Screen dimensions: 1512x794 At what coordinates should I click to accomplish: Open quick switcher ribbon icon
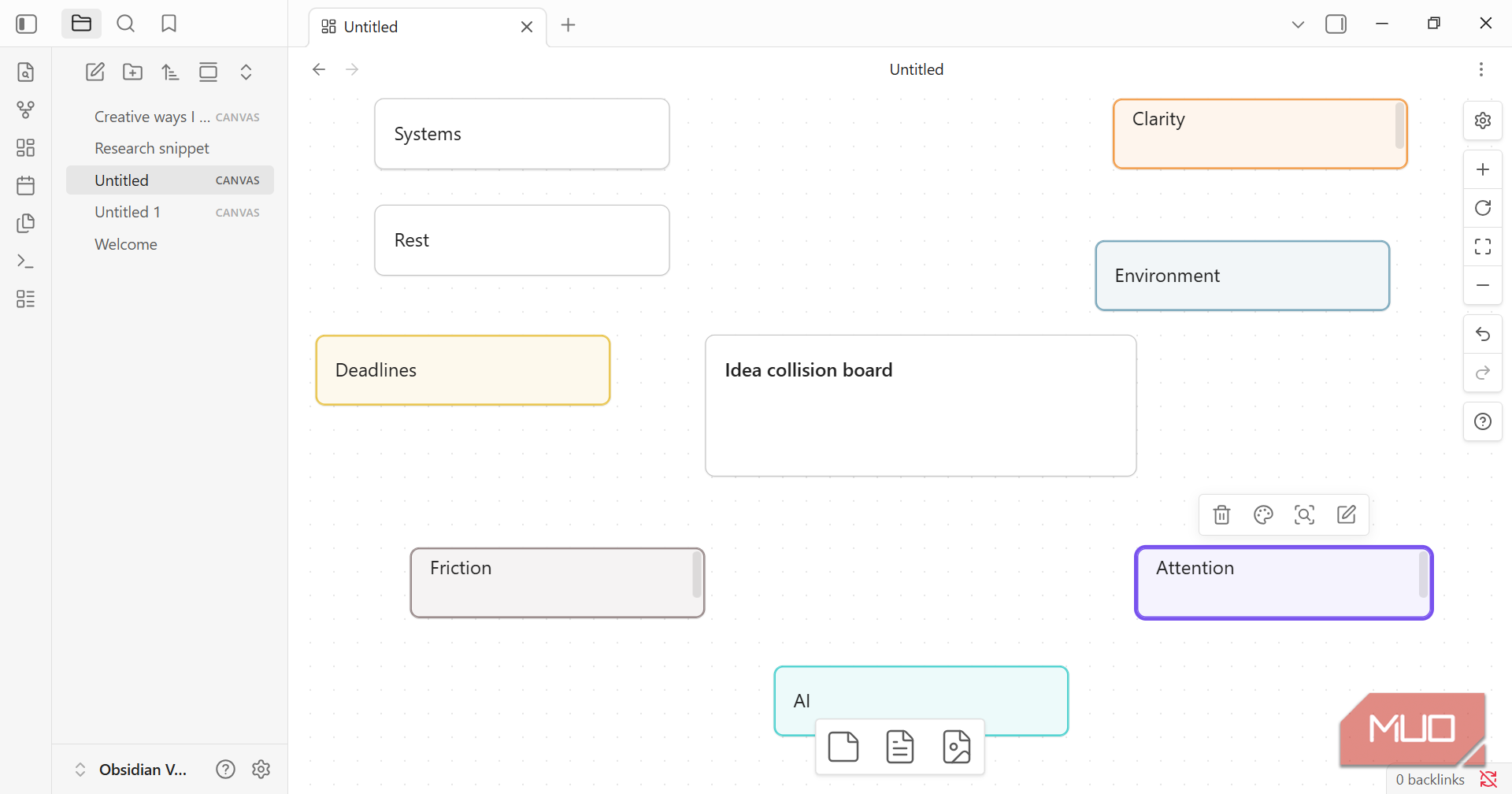click(x=26, y=72)
